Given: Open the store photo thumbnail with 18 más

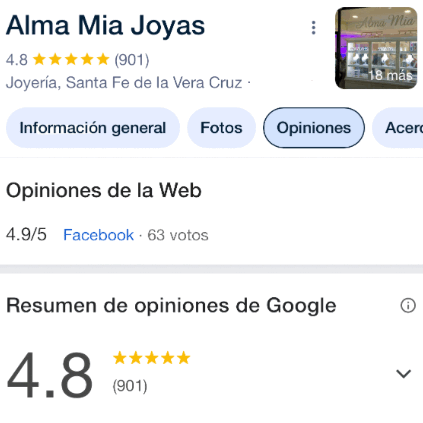Looking at the screenshot, I should click(x=376, y=48).
